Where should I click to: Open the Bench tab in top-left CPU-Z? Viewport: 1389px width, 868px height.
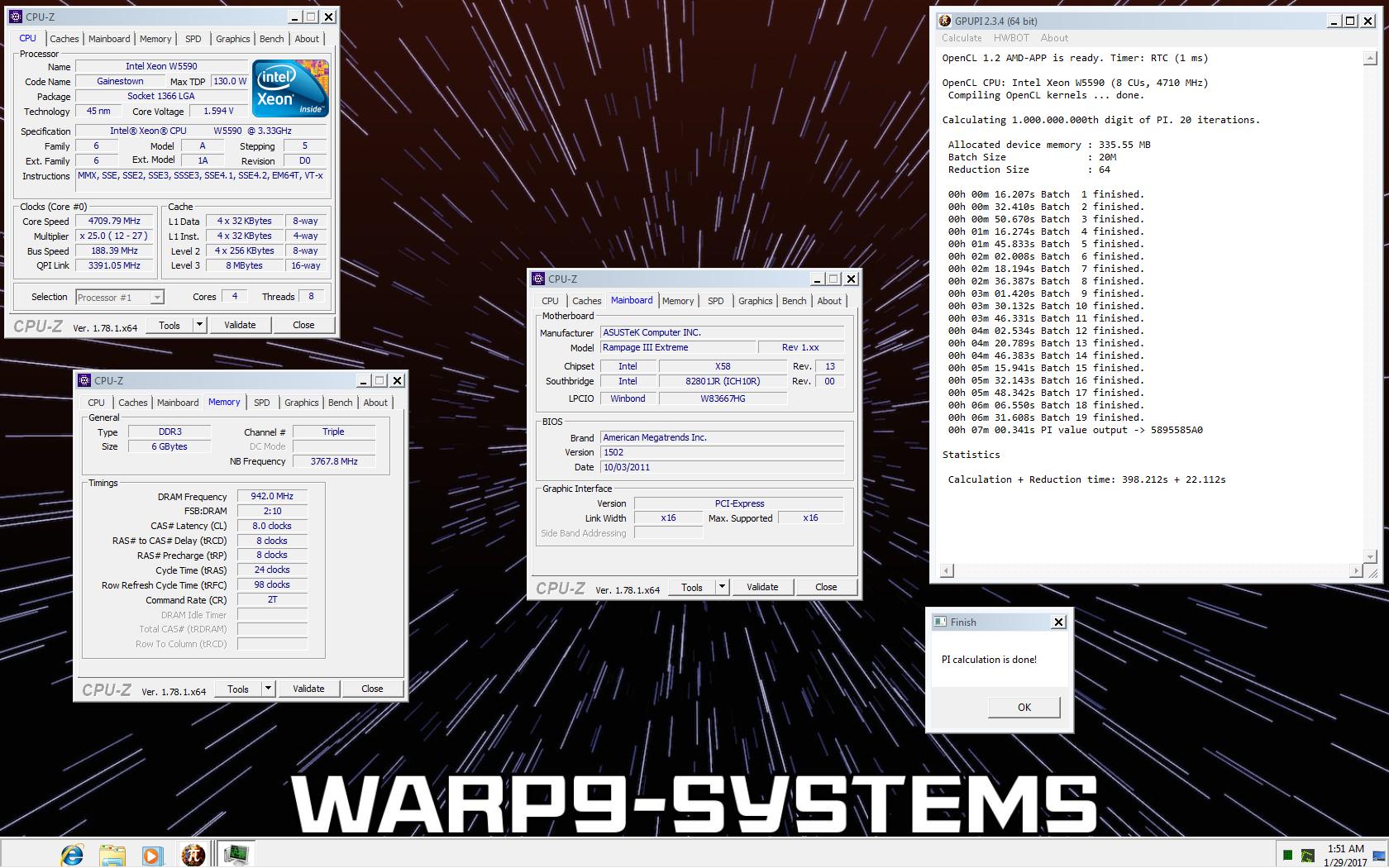[271, 39]
